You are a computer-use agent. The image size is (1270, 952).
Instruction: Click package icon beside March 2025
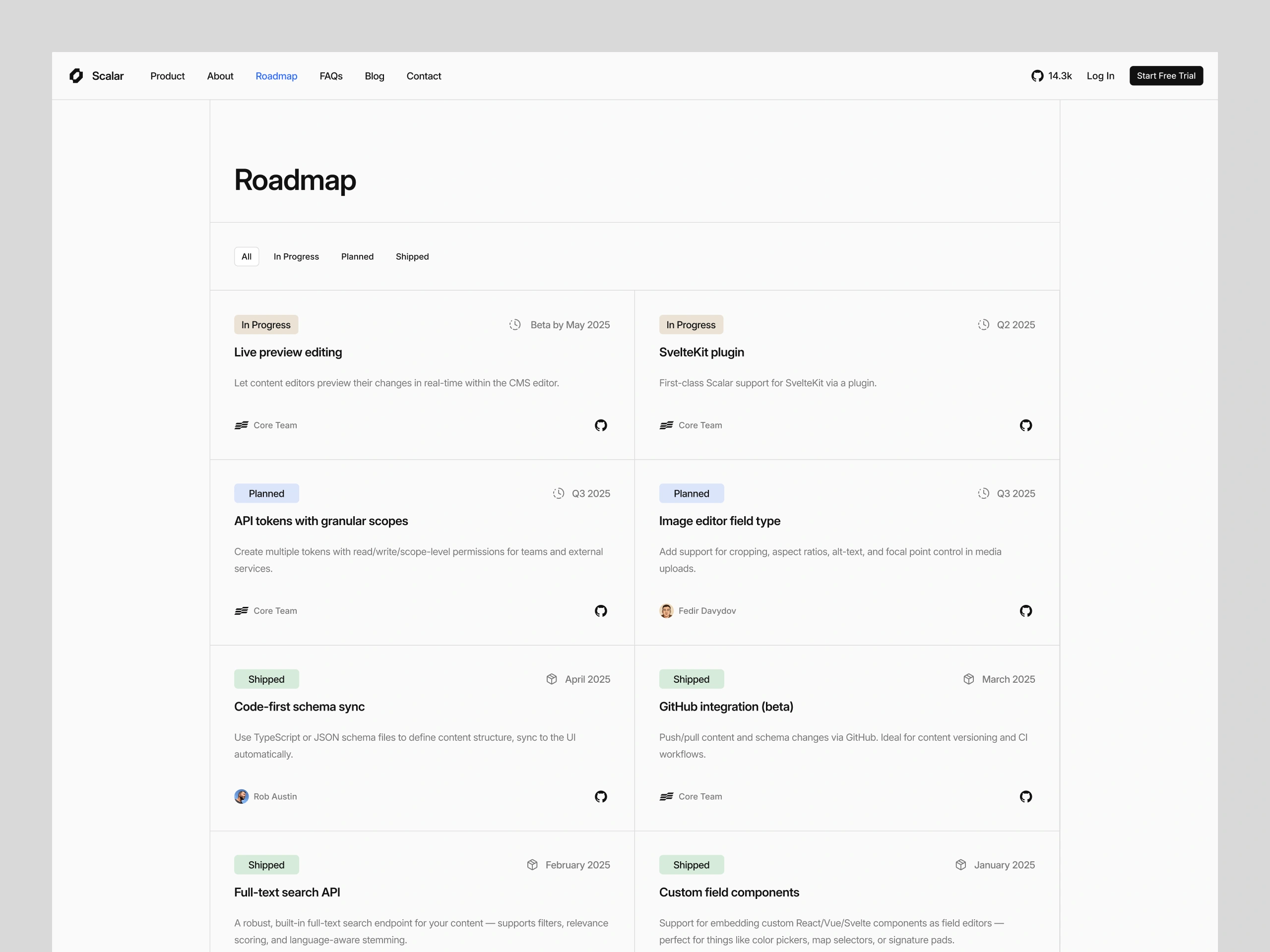[x=968, y=679]
